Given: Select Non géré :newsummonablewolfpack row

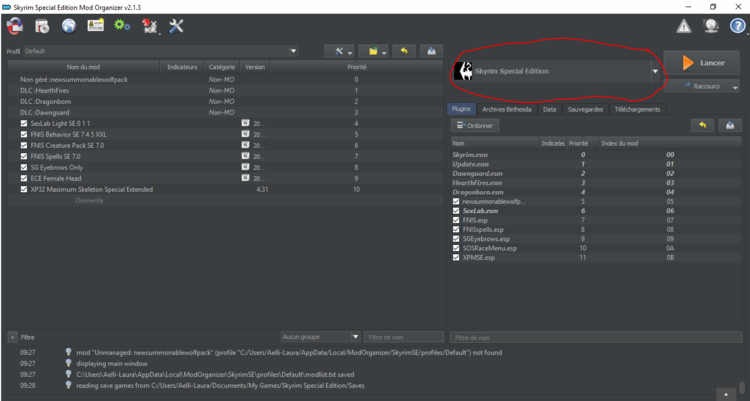Looking at the screenshot, I should pyautogui.click(x=226, y=79).
